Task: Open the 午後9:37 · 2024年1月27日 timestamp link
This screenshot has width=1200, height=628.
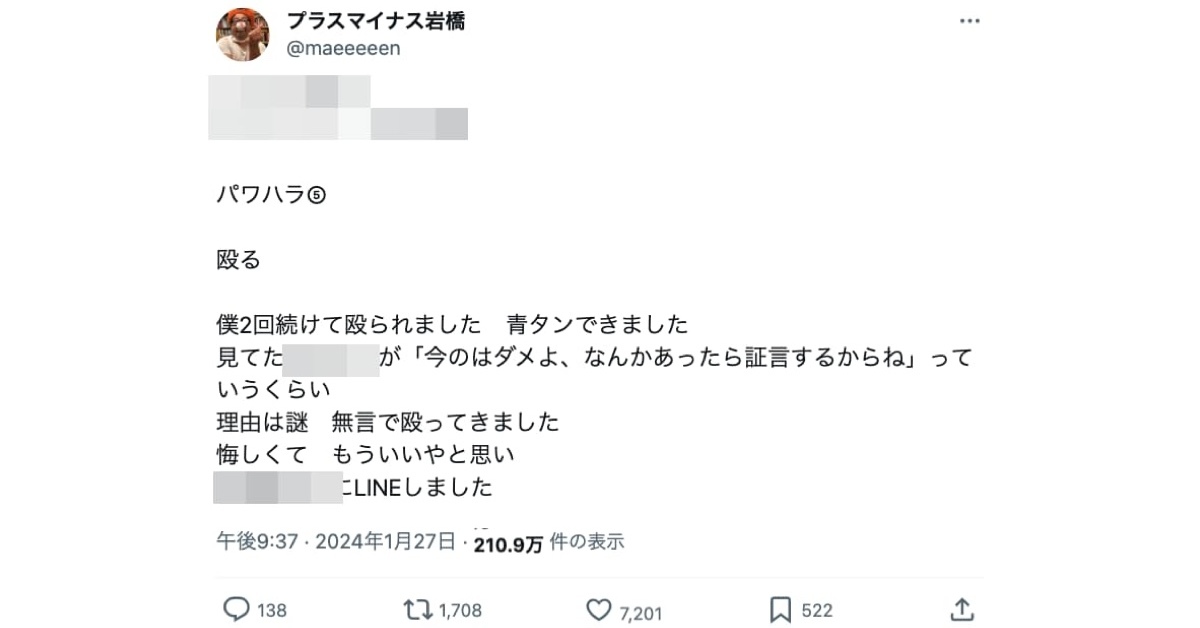Action: (336, 542)
